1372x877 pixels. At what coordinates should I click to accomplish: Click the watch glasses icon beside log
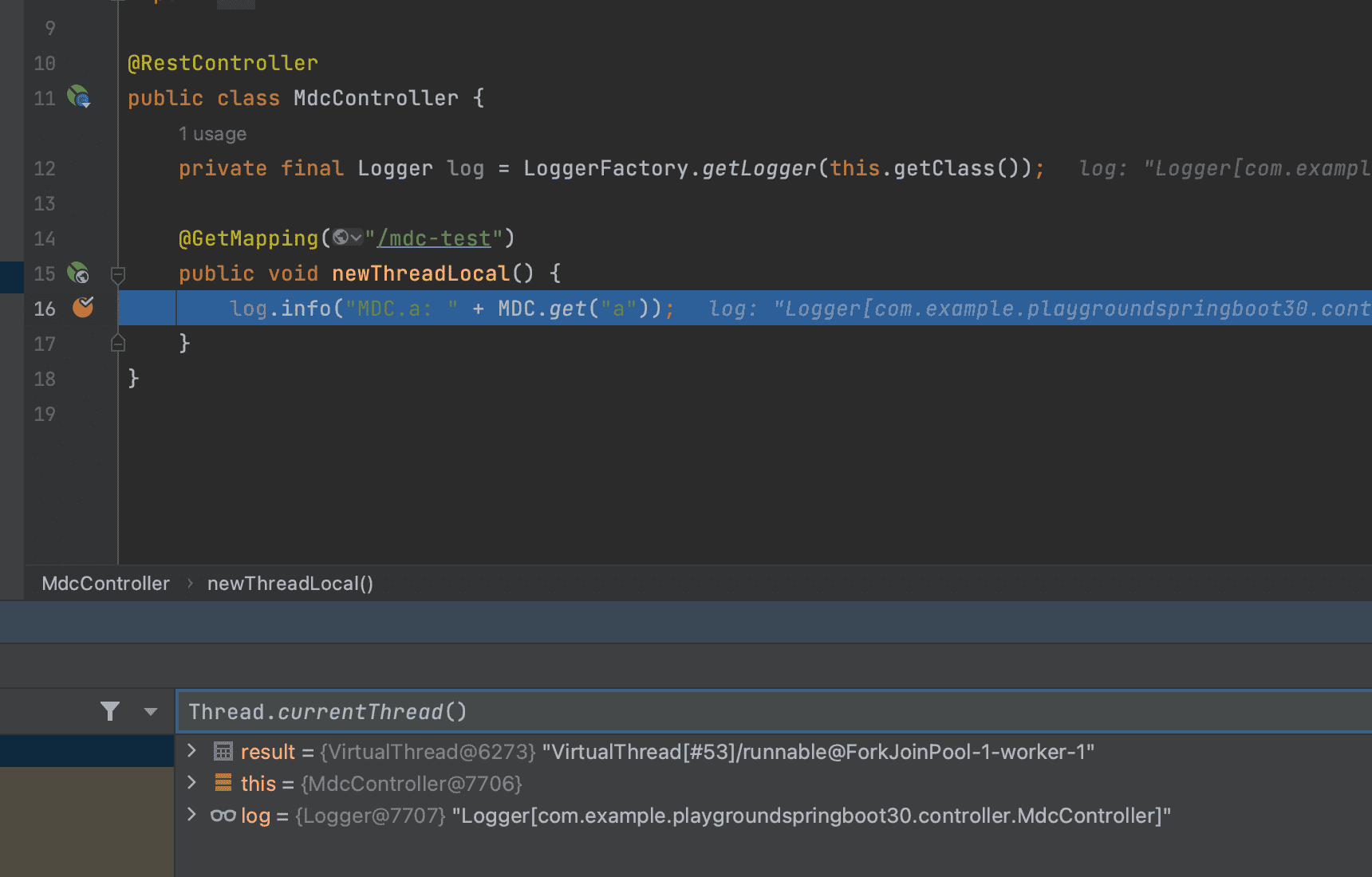[223, 815]
